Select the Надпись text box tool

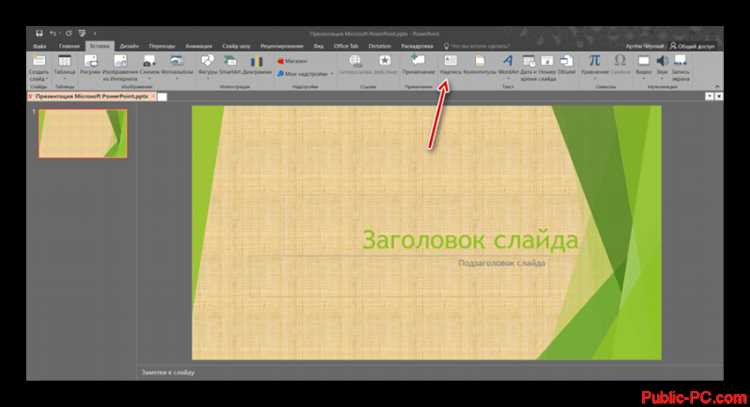point(450,64)
